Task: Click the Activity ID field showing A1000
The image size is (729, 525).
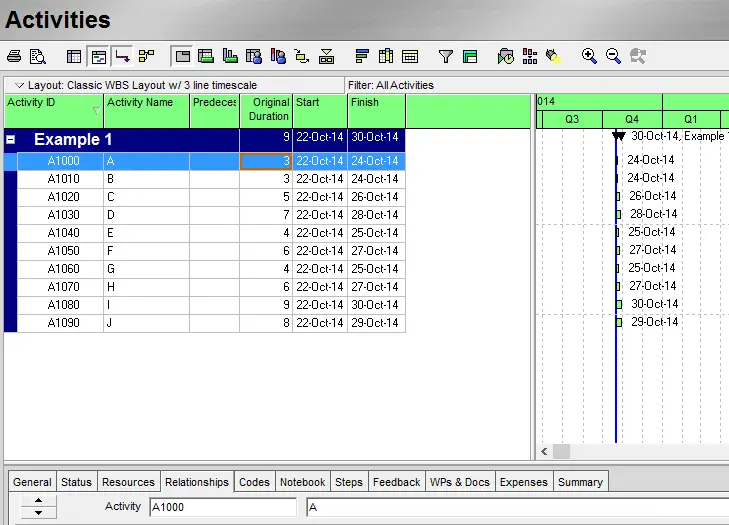Action: [223, 507]
